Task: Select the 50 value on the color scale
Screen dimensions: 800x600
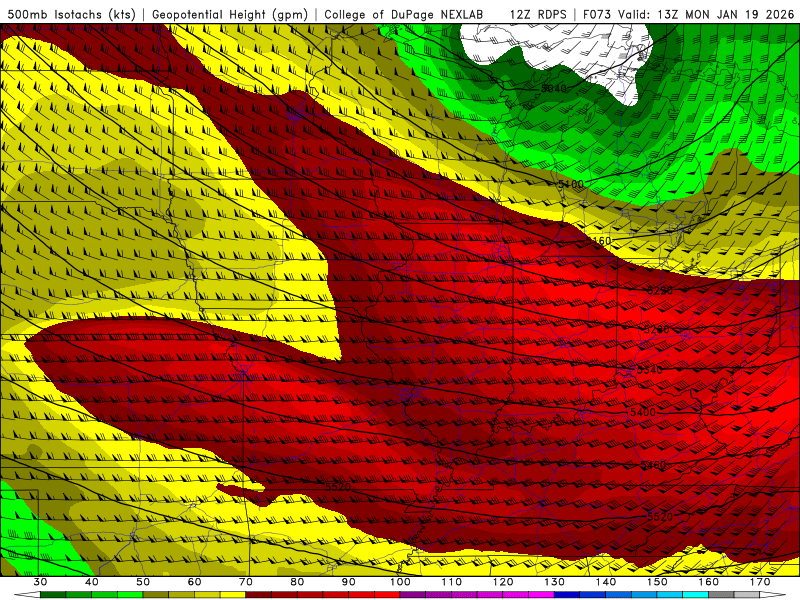Action: pyautogui.click(x=143, y=582)
